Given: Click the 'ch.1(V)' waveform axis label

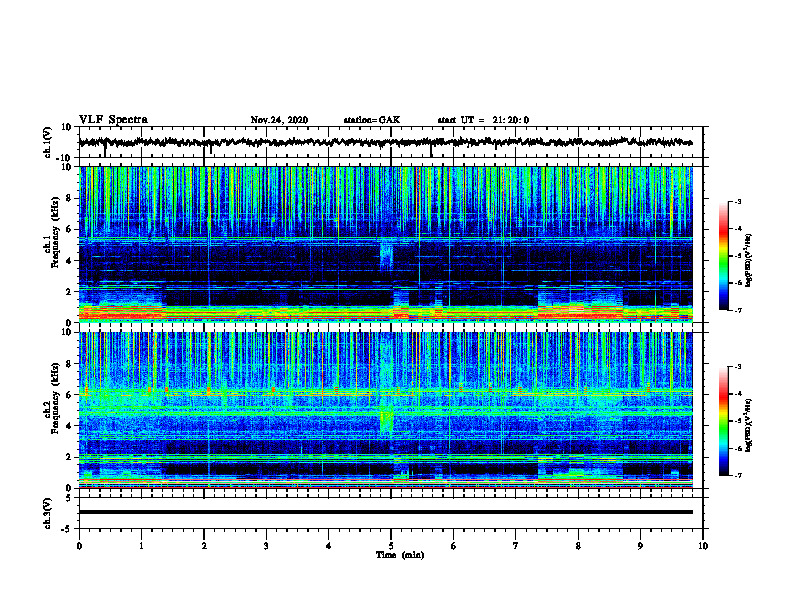Looking at the screenshot, I should pos(48,142).
